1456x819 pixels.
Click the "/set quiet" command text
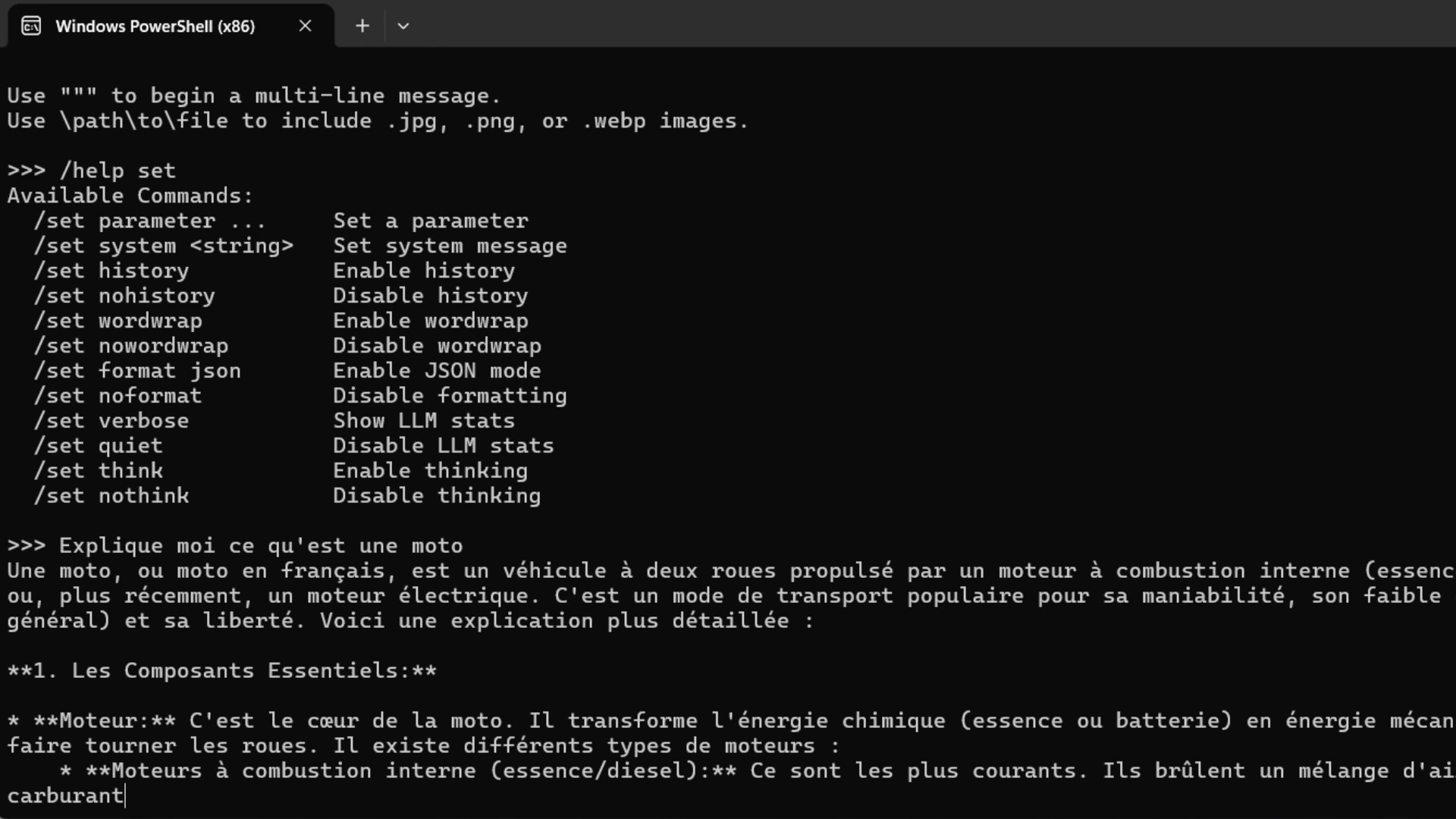tap(98, 446)
